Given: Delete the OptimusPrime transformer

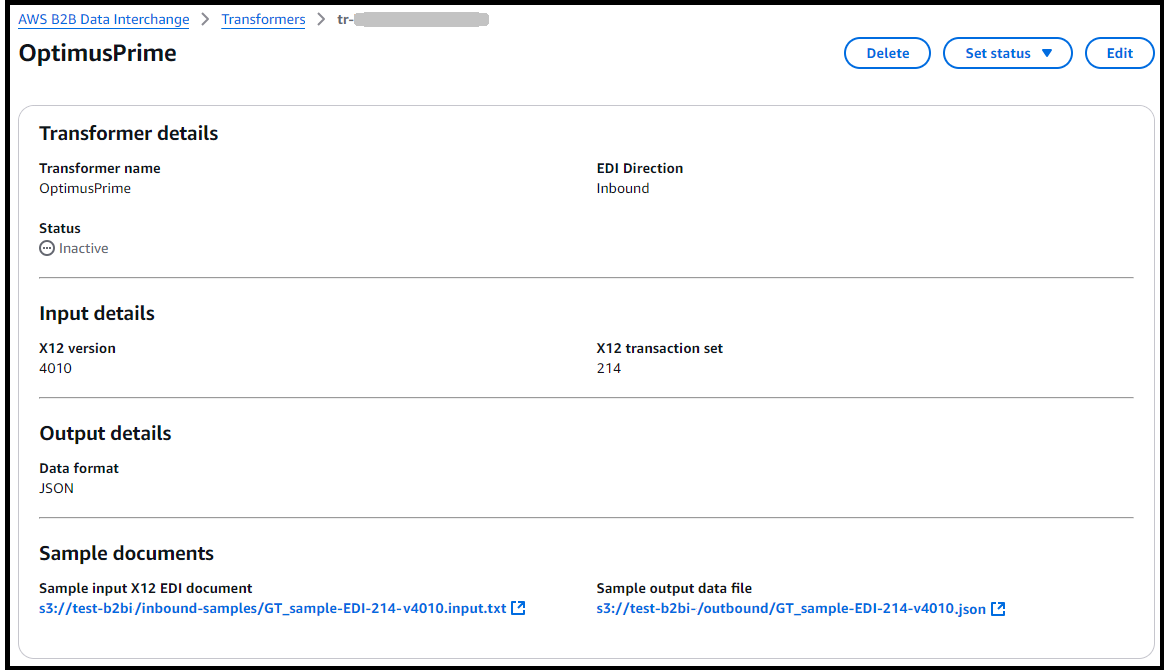Looking at the screenshot, I should pyautogui.click(x=887, y=53).
